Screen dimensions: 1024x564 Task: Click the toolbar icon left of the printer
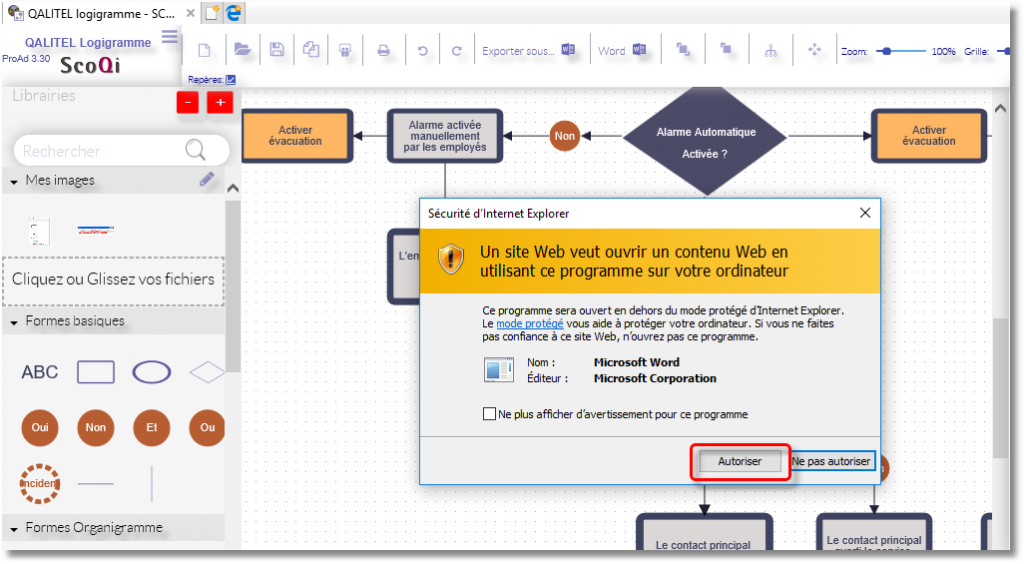pos(345,50)
